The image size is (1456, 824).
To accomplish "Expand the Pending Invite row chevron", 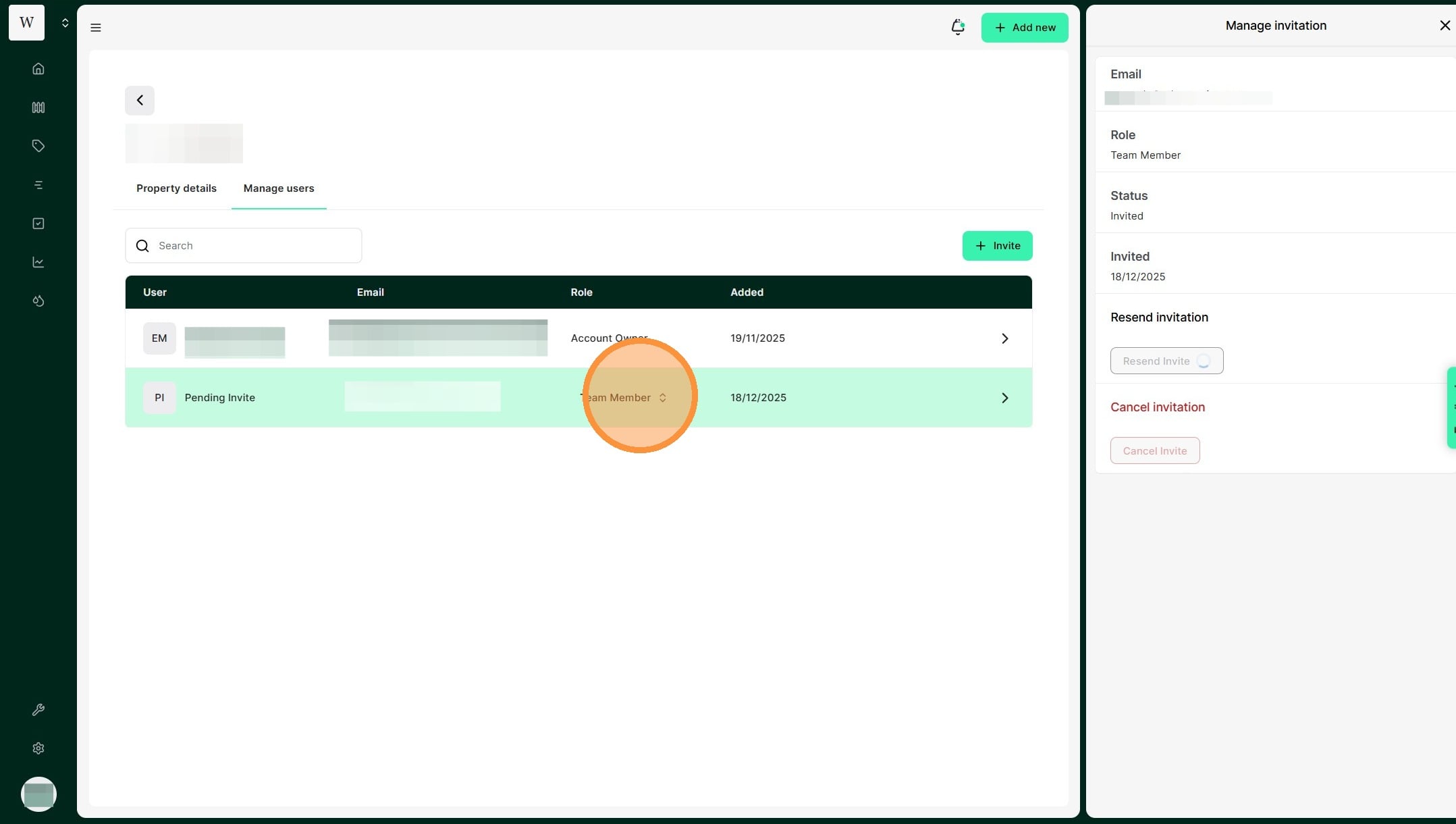I will click(x=1004, y=398).
